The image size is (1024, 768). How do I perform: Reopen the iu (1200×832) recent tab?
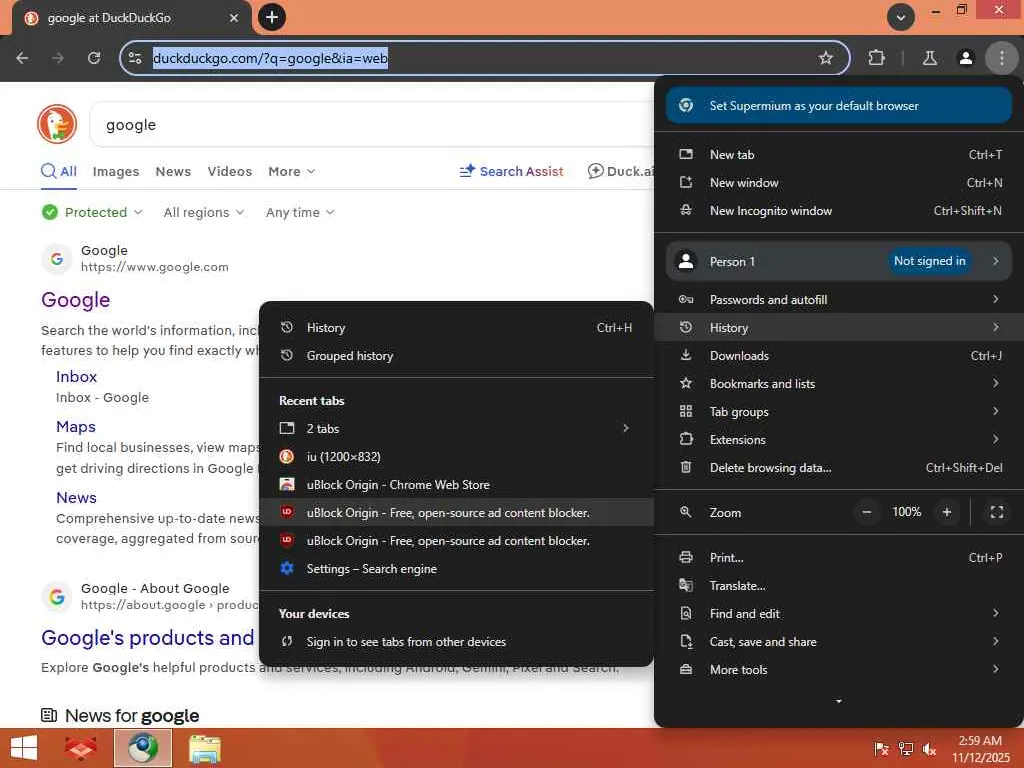coord(456,457)
